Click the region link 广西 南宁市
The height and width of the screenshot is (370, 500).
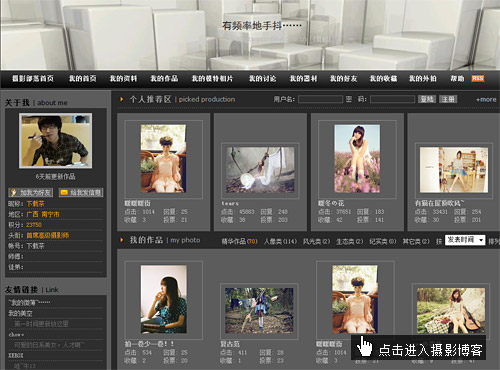tap(43, 214)
